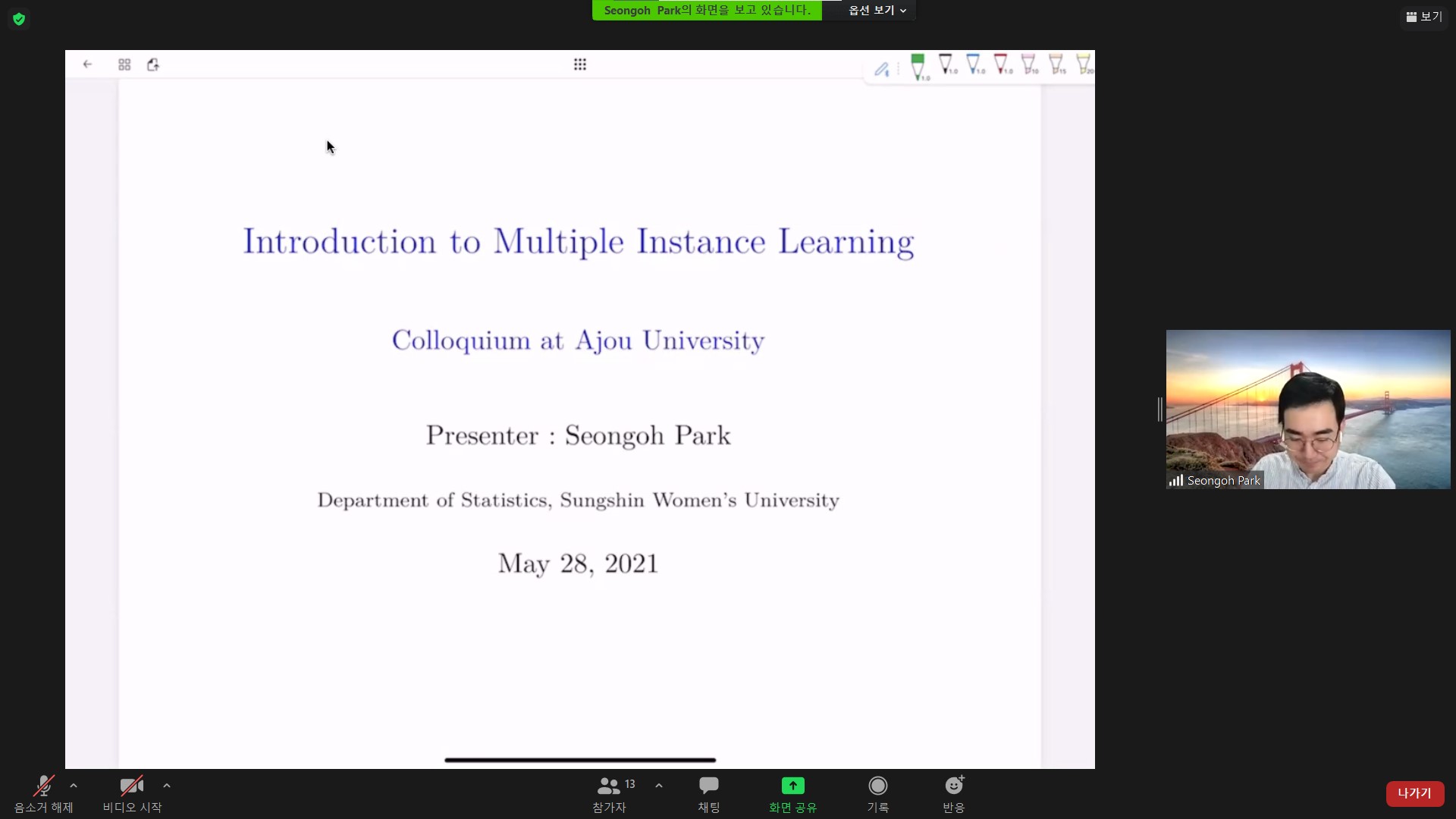Click the record (기록) button
Image resolution: width=1456 pixels, height=819 pixels.
(878, 794)
